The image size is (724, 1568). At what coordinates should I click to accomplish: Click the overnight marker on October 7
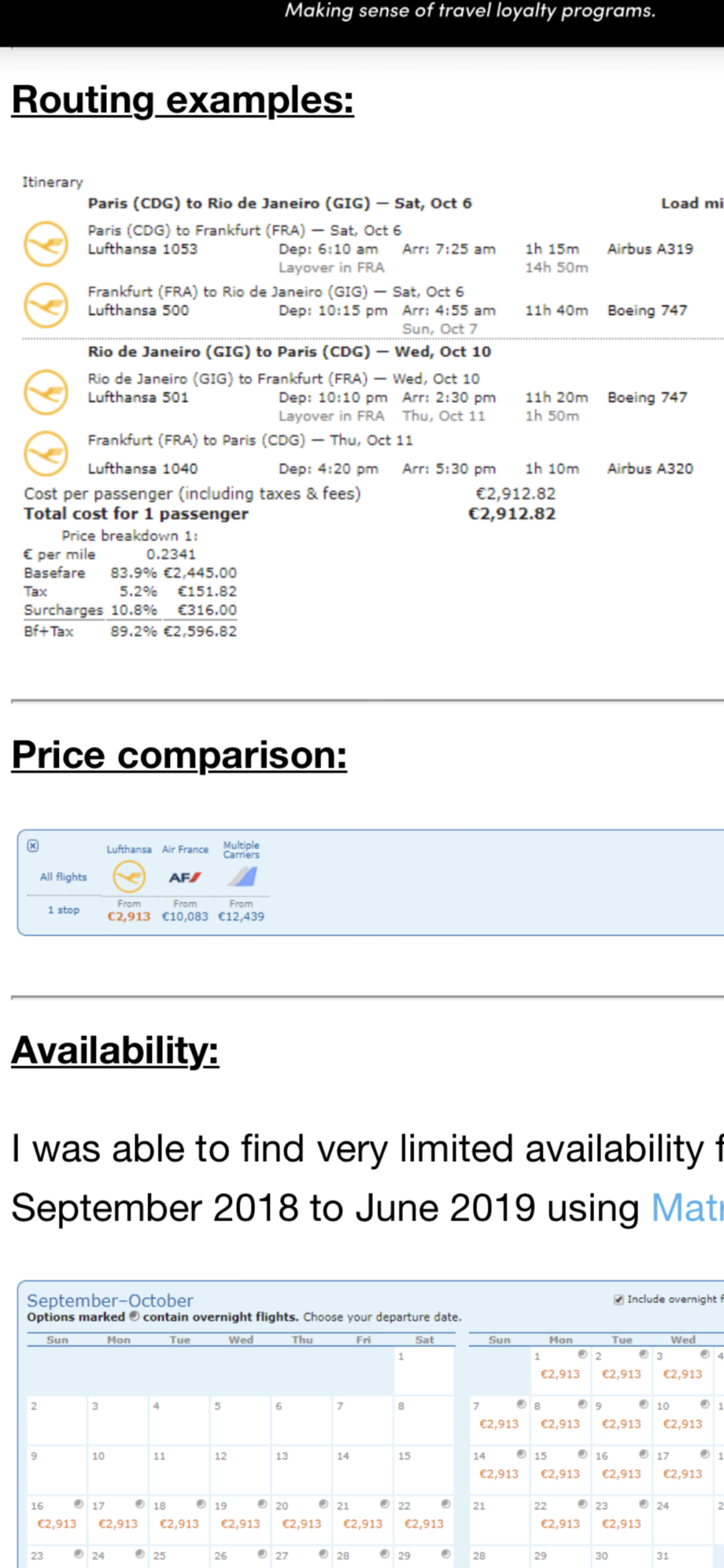521,1404
